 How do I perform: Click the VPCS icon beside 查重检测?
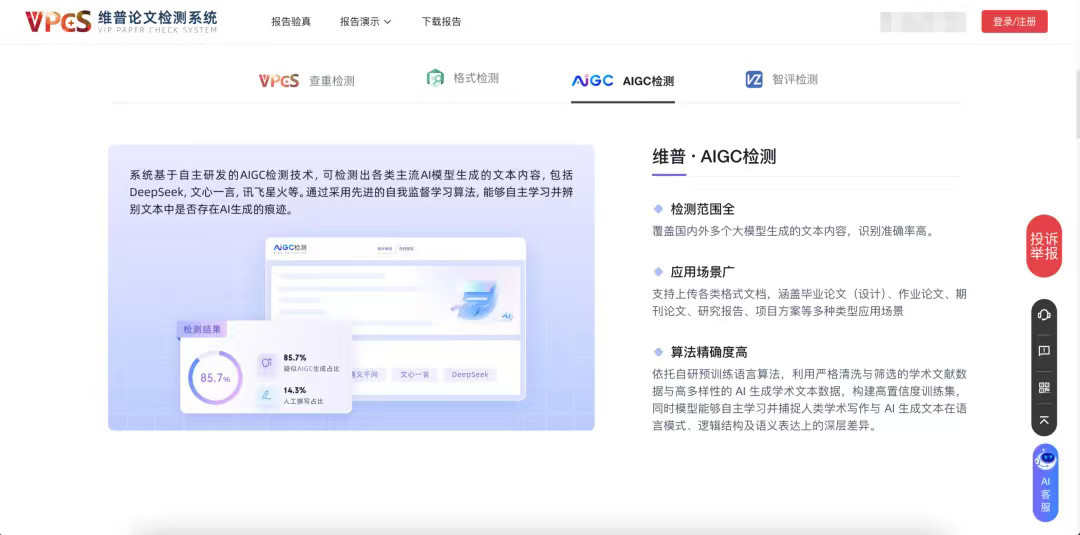pos(279,81)
